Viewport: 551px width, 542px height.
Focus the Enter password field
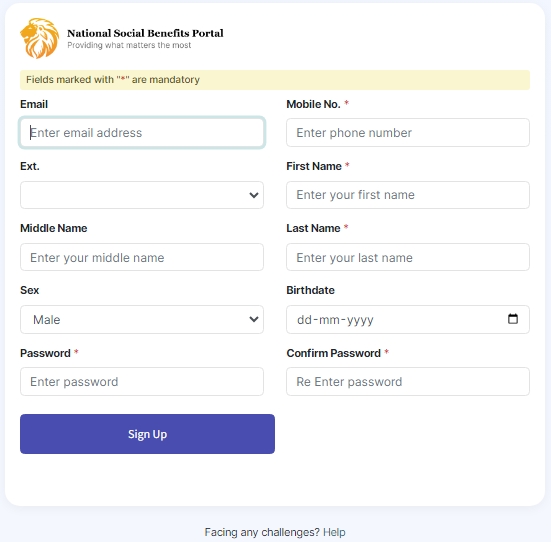tap(142, 382)
